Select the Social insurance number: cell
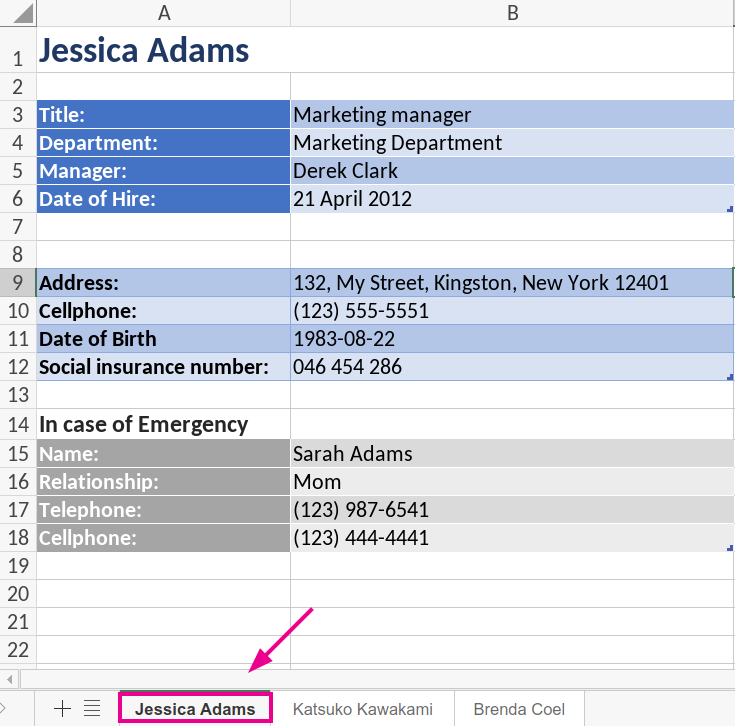 coord(164,367)
